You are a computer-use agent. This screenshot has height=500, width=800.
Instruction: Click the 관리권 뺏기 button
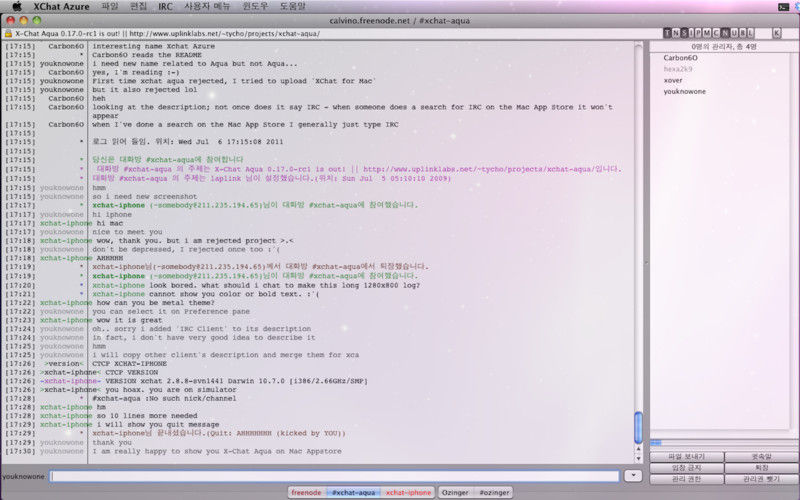pos(762,479)
